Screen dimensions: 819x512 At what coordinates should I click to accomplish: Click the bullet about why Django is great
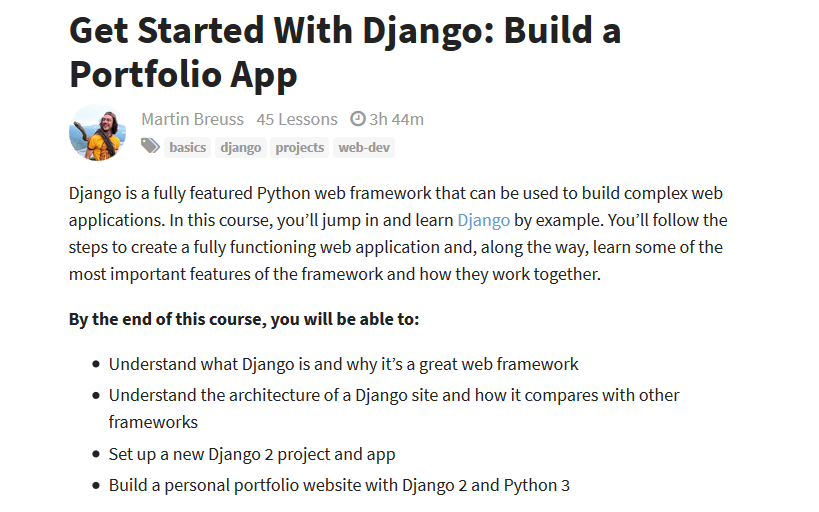(344, 364)
